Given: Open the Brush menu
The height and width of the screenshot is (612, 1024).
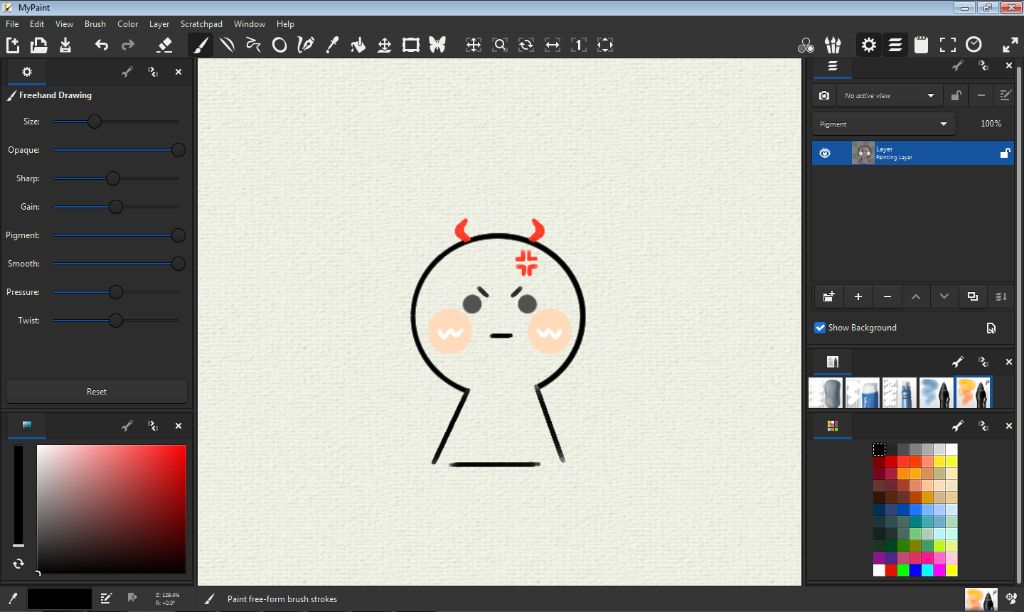Looking at the screenshot, I should [x=95, y=24].
